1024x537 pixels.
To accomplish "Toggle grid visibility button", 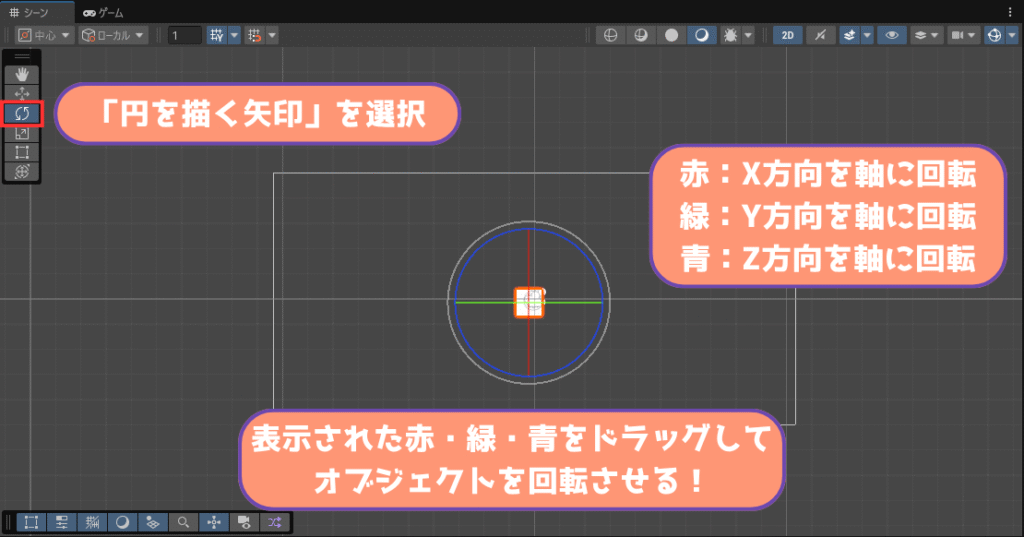I will [x=217, y=35].
